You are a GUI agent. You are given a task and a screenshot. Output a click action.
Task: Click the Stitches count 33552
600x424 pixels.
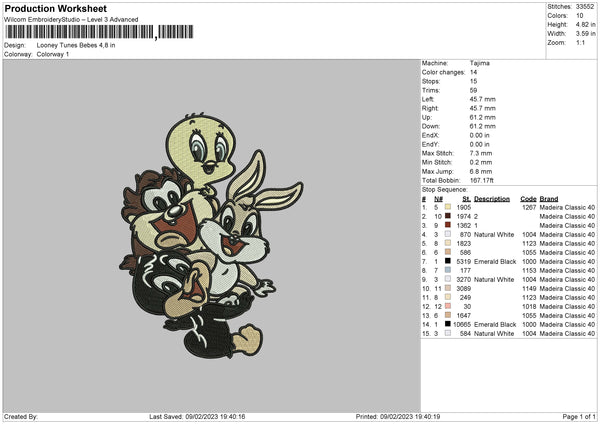[x=585, y=7]
